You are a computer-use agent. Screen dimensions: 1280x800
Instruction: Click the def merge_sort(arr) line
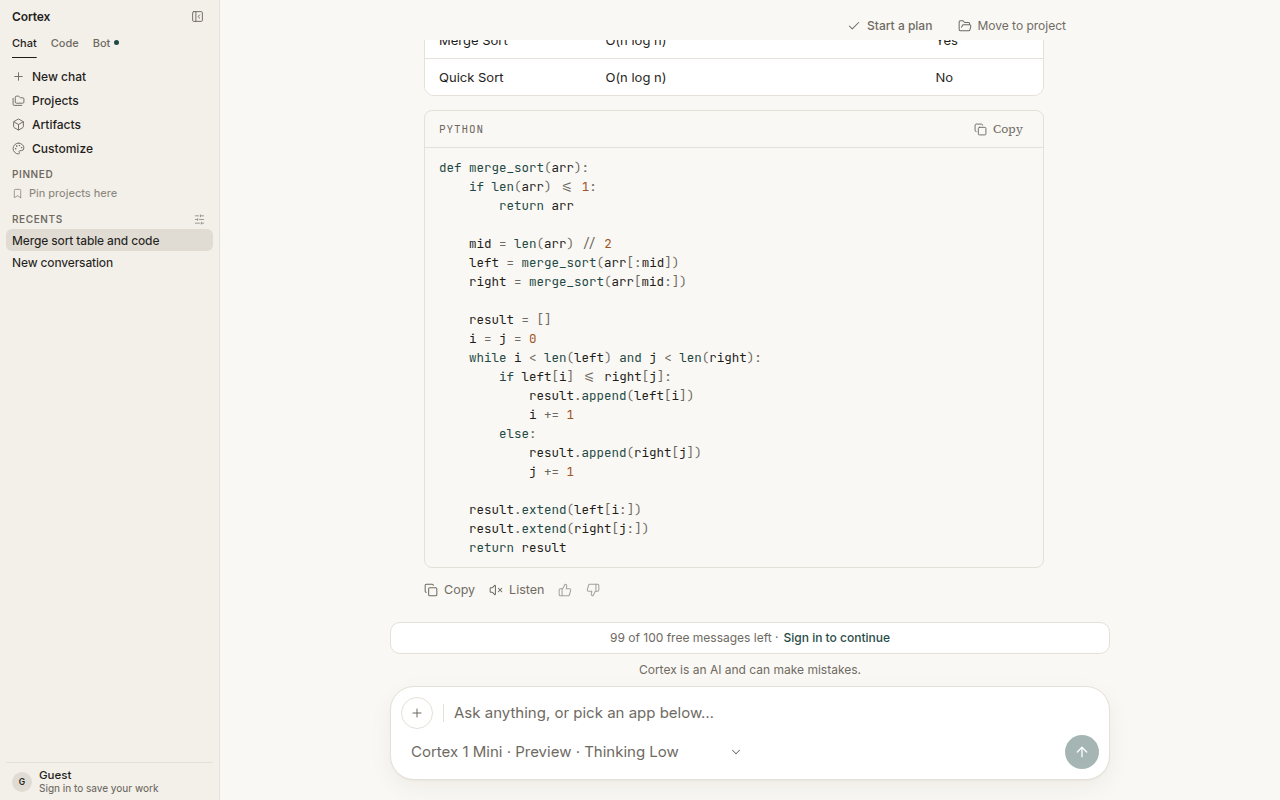click(514, 168)
